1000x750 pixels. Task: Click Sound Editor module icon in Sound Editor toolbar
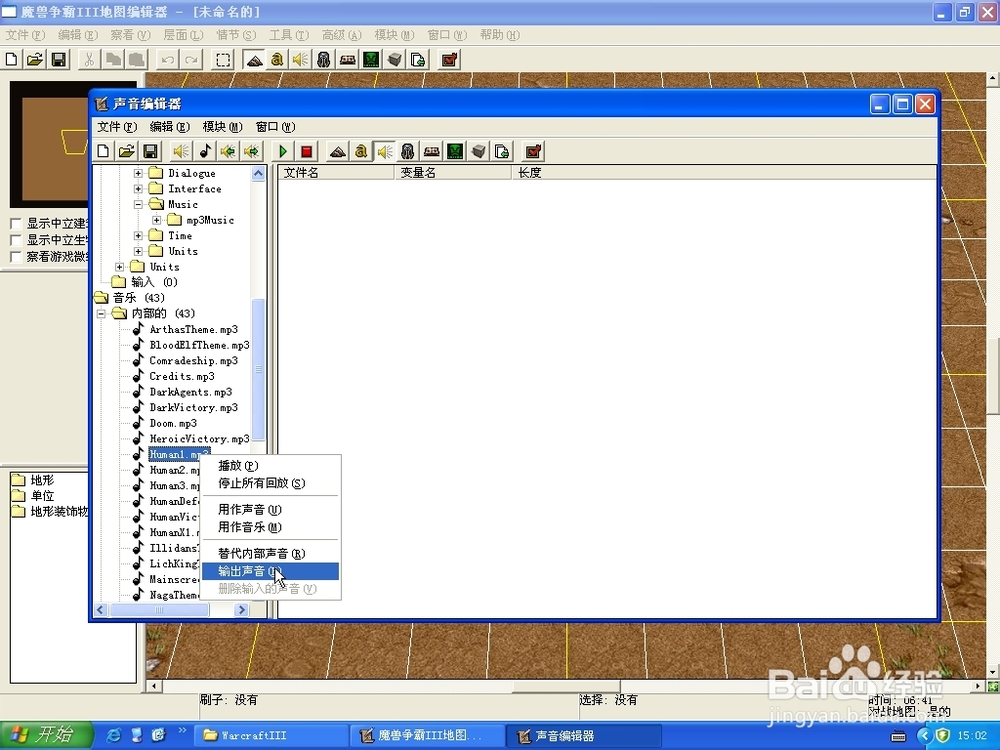coord(385,151)
